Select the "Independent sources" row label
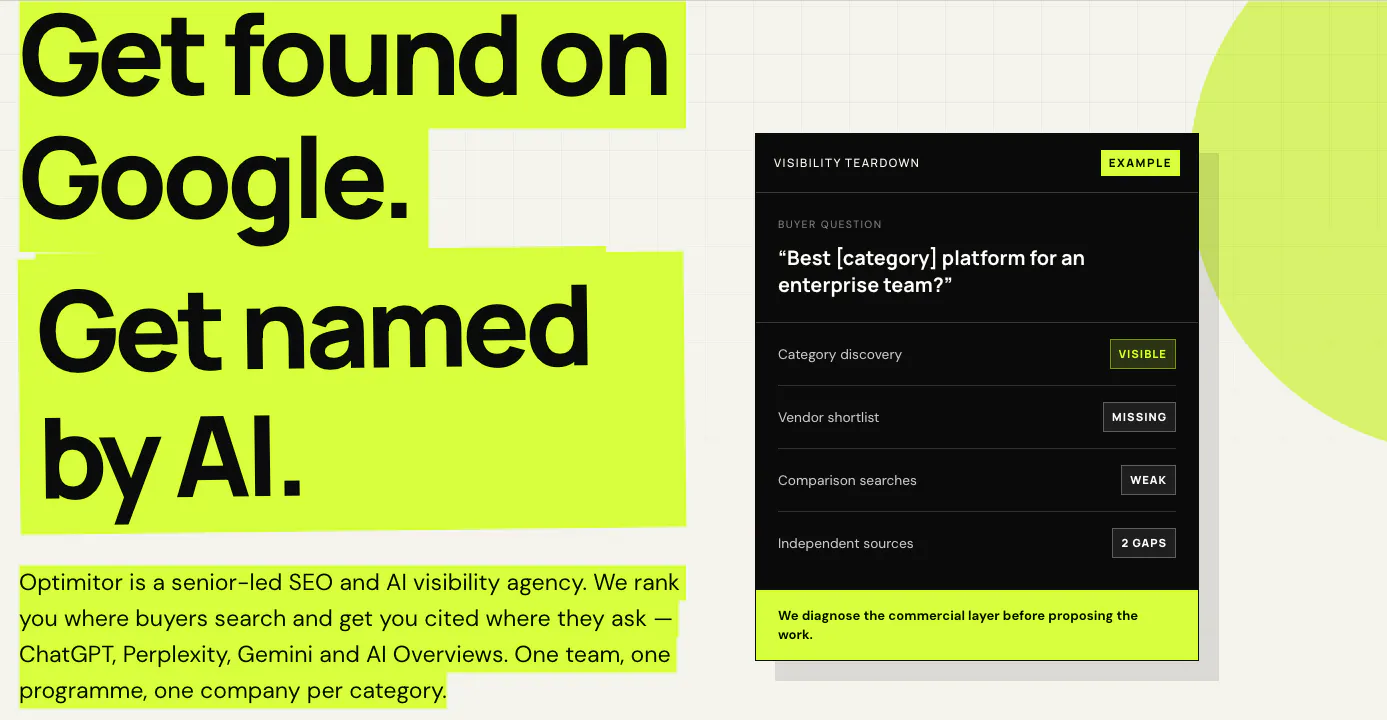Screen dimensions: 1387x720 coord(845,543)
